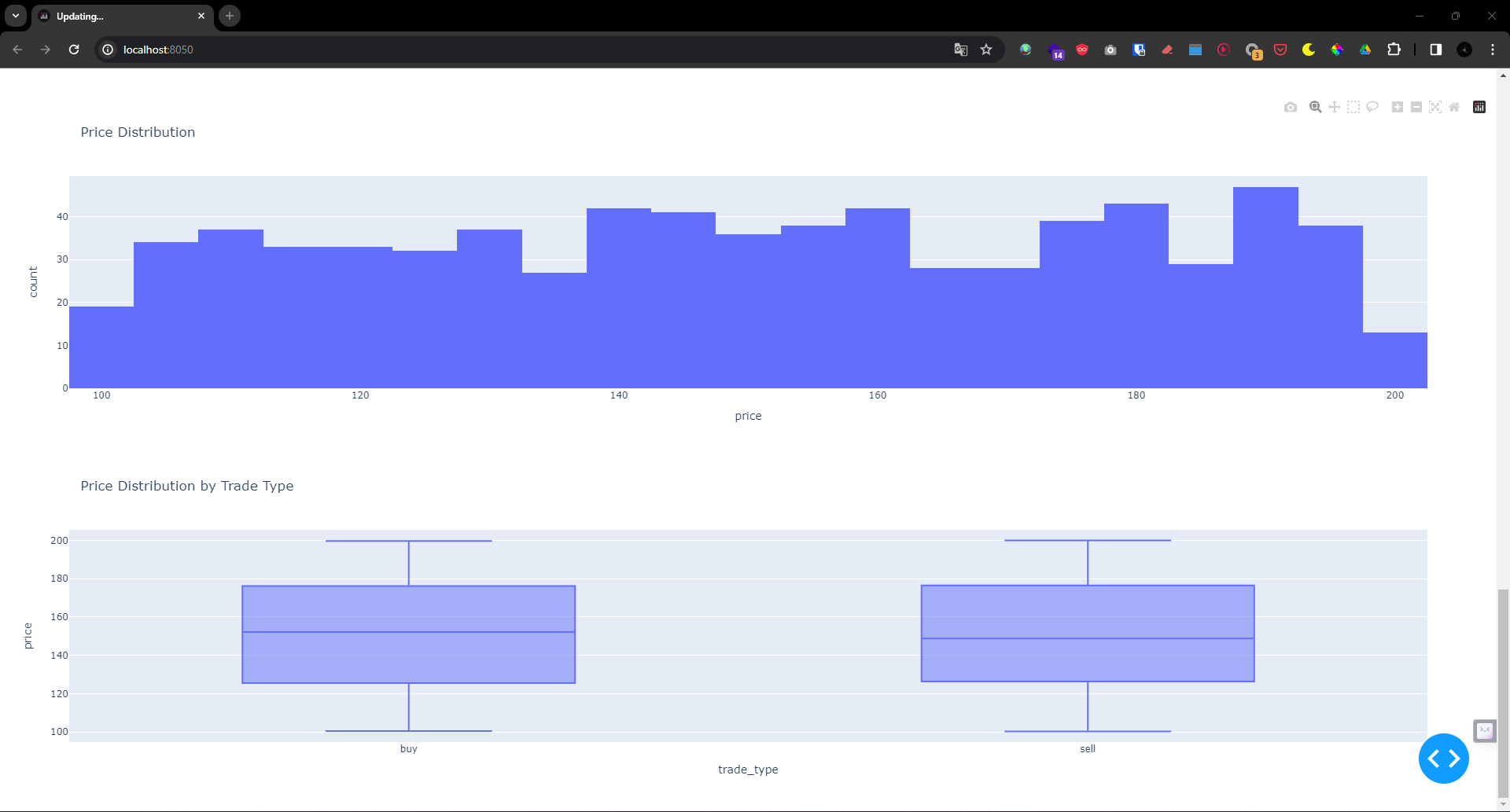The image size is (1510, 812).
Task: Open the Extensions puzzle piece menu
Action: [x=1394, y=50]
